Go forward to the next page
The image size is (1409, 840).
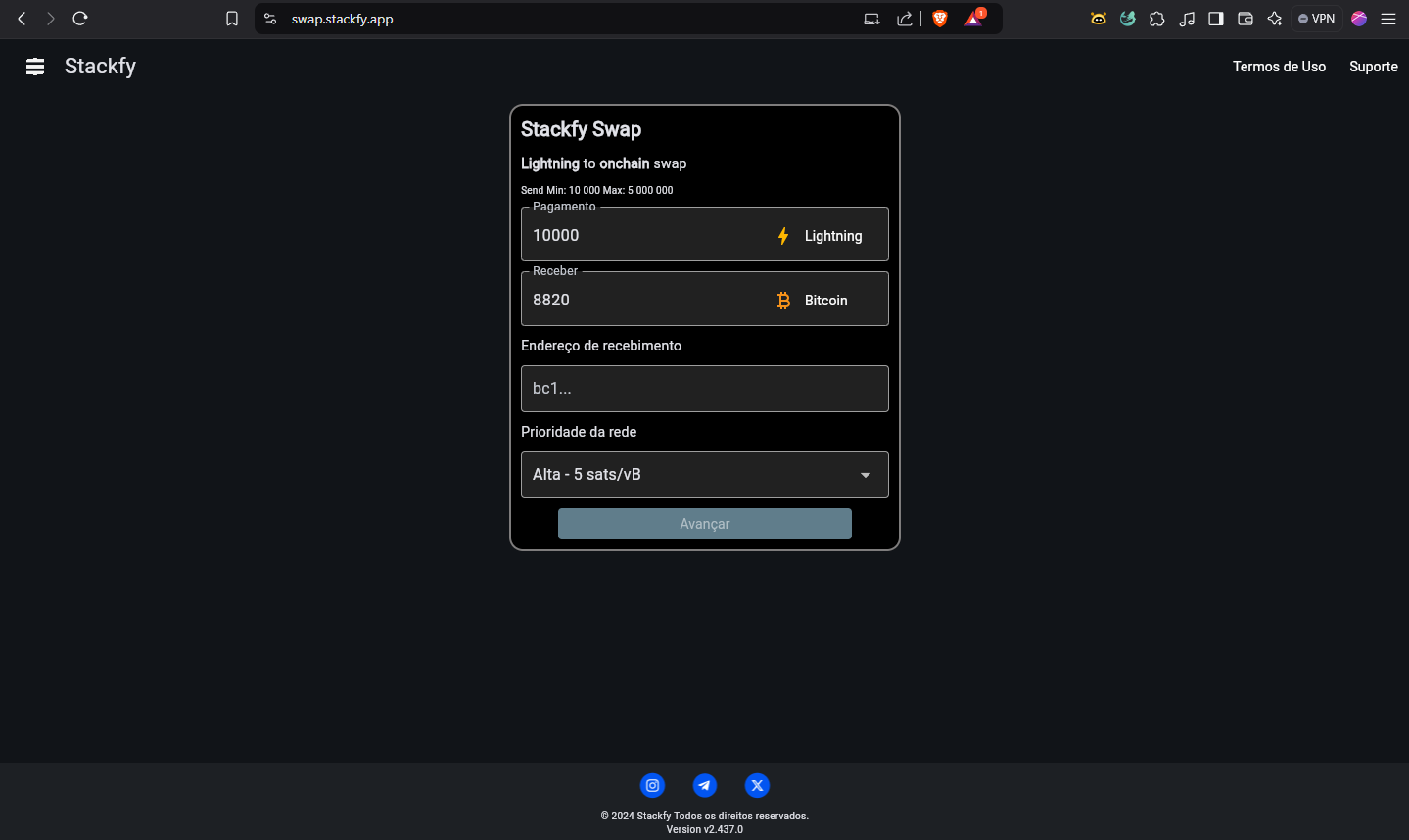(51, 19)
